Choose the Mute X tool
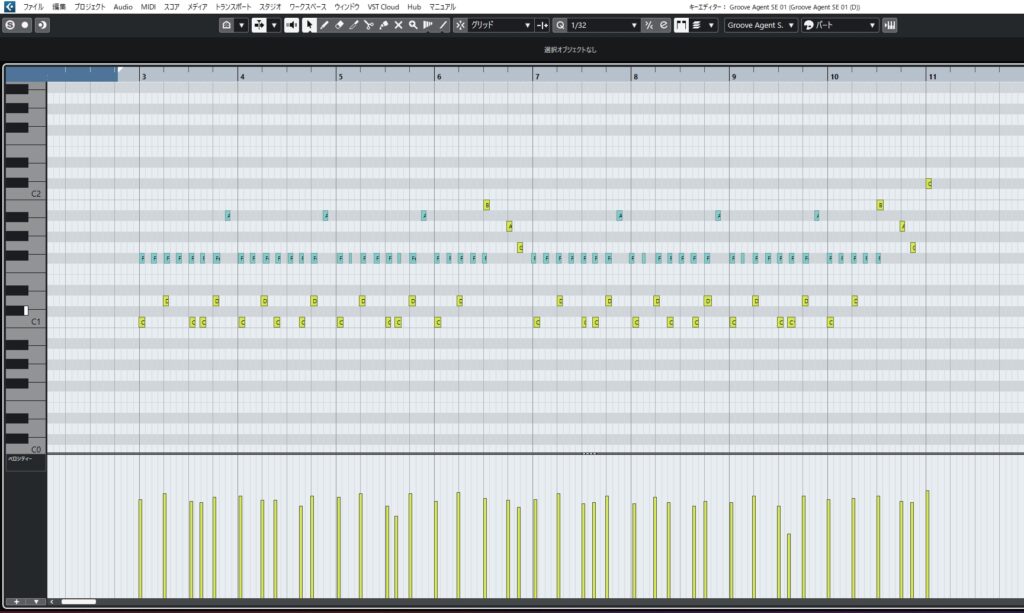Screen dimensions: 1024x613 (x=398, y=25)
